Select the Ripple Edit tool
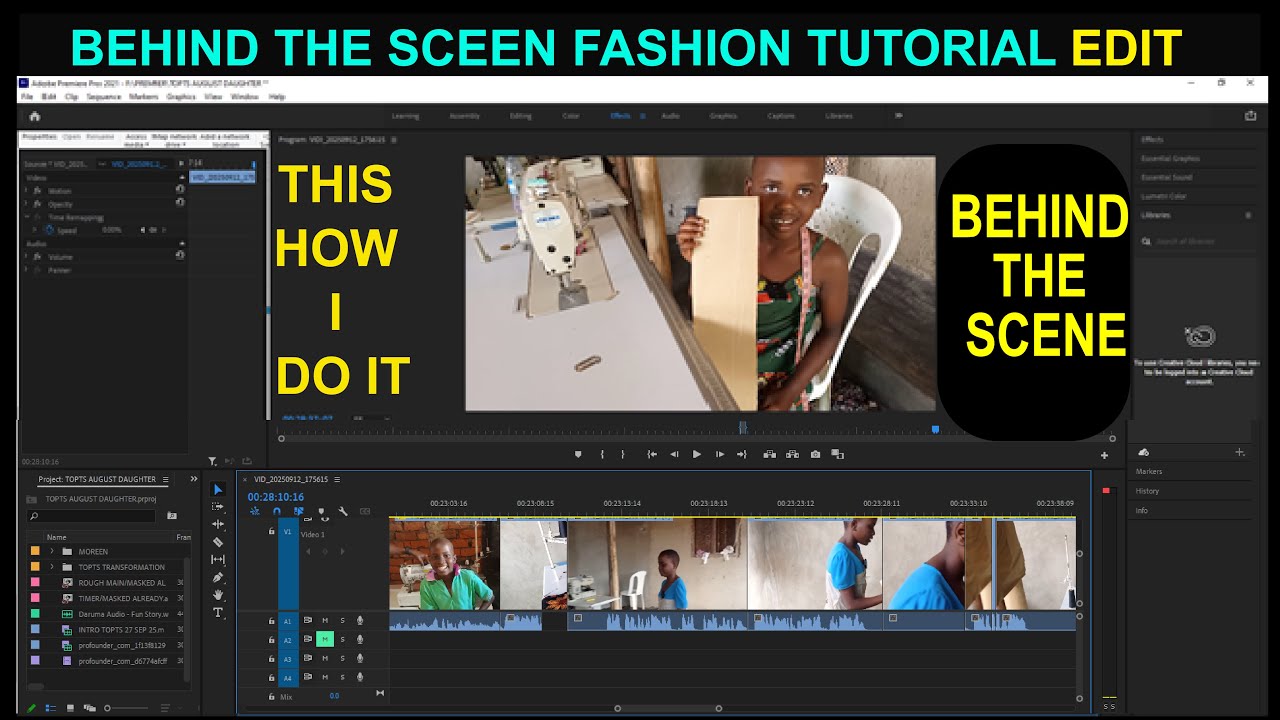 tap(218, 524)
